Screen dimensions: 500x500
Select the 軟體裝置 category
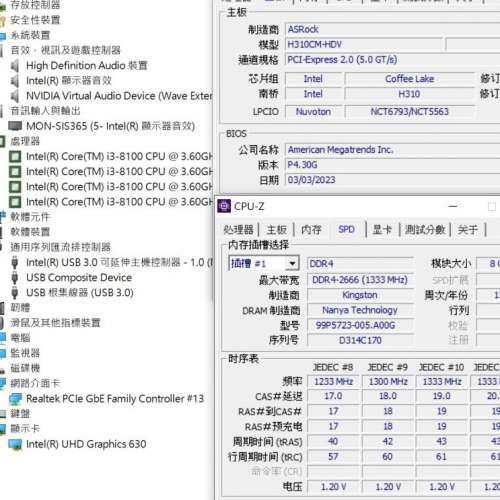point(30,232)
